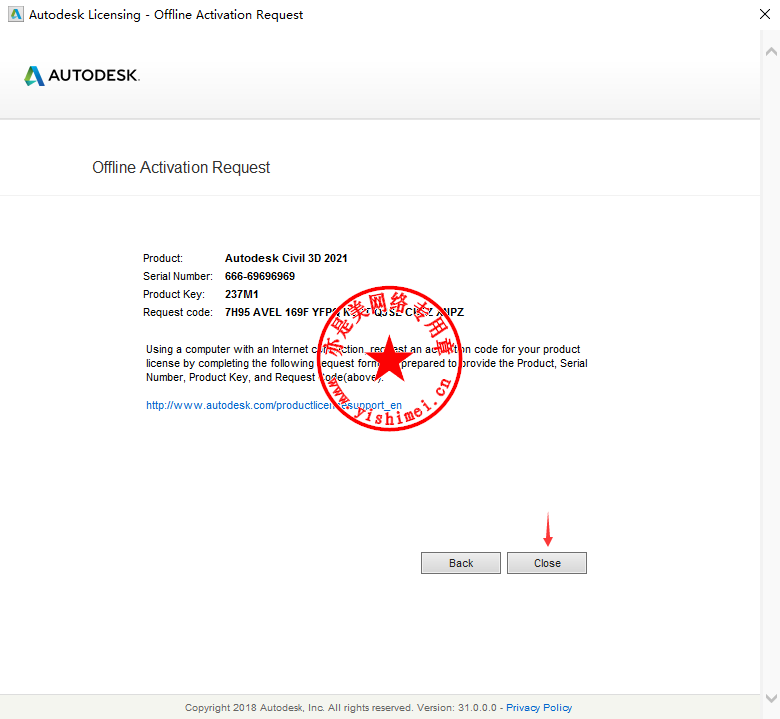Click the request code starting with 7H95 AVEL
This screenshot has width=780, height=719.
[344, 312]
